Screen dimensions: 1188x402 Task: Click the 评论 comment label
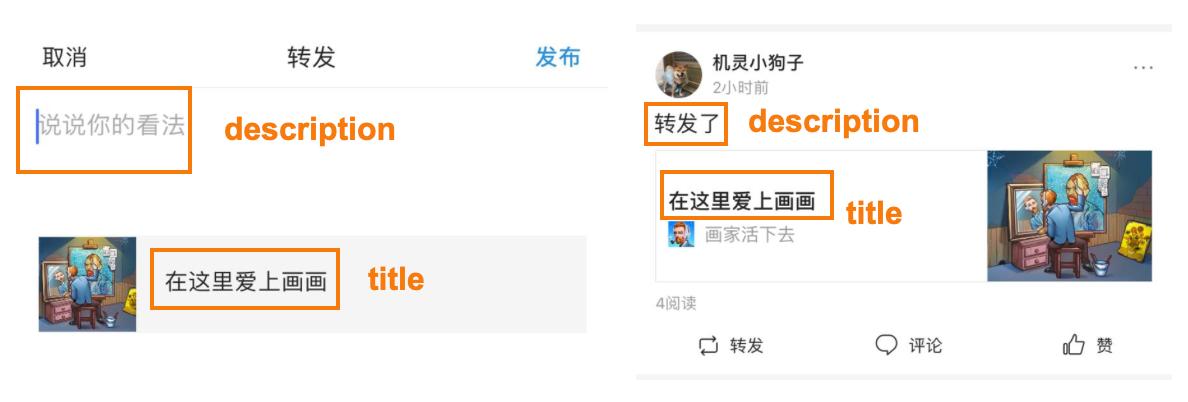click(x=925, y=346)
